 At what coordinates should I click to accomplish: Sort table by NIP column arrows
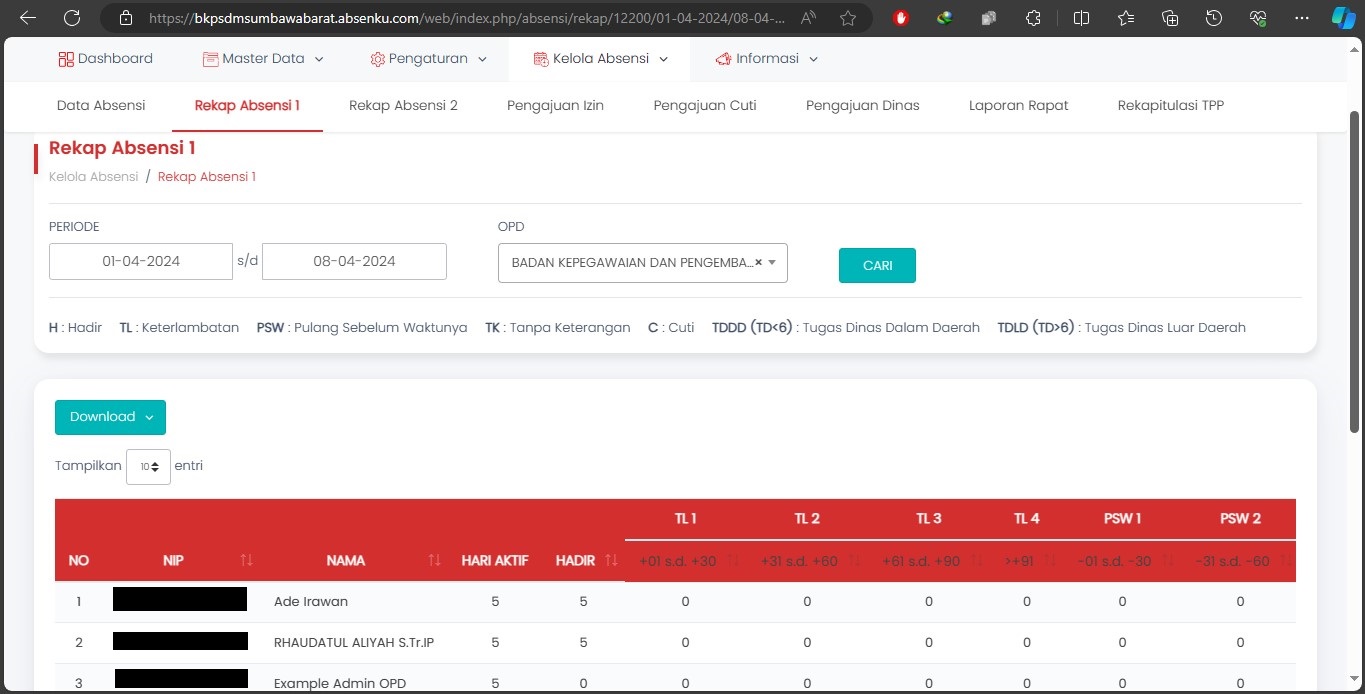pyautogui.click(x=246, y=561)
